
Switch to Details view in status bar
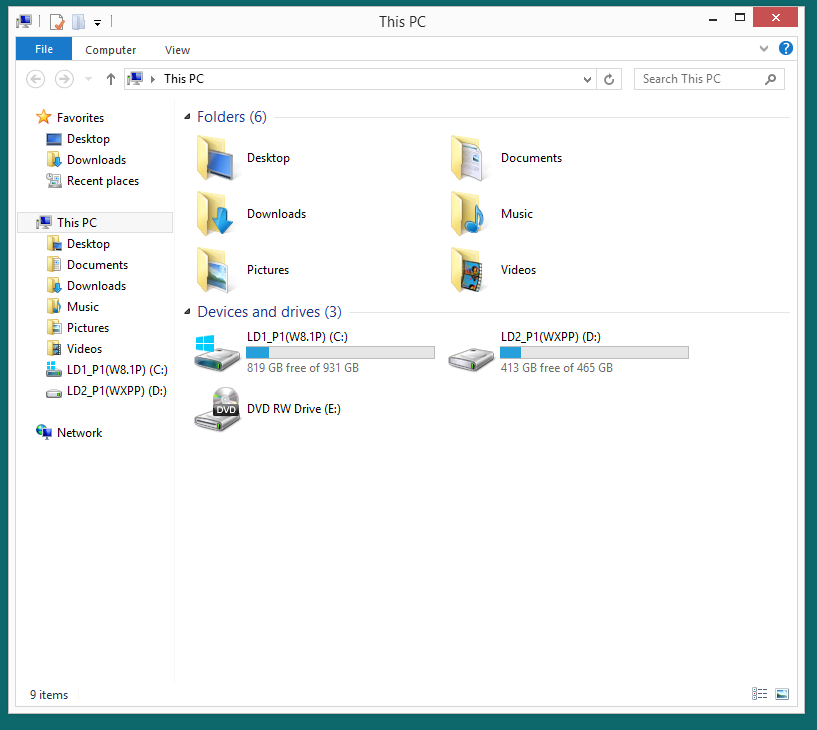(x=760, y=694)
